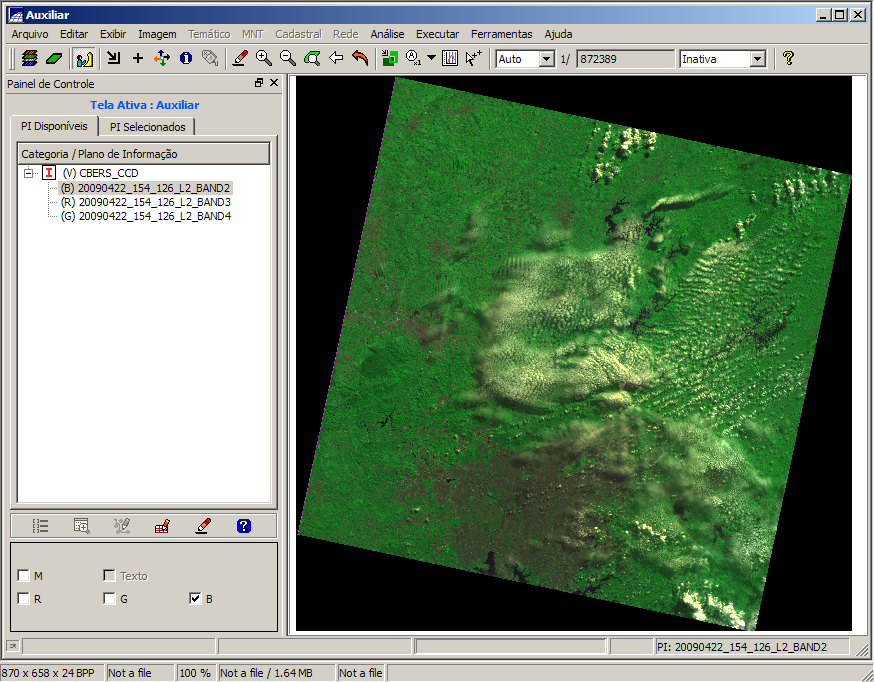Screen dimensions: 874x682
Task: Click the orange undo arrow icon
Action: point(360,59)
